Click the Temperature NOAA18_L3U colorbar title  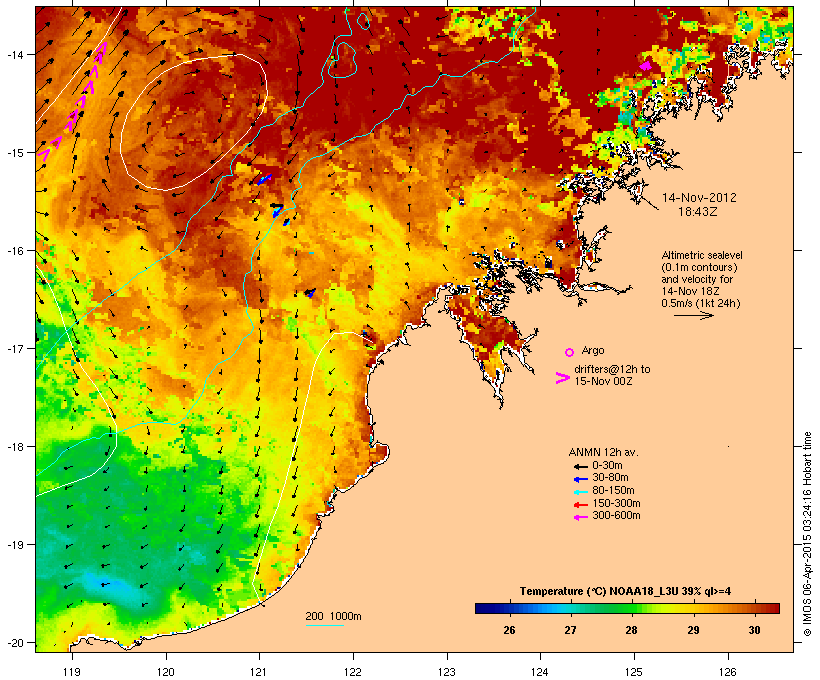pyautogui.click(x=625, y=591)
